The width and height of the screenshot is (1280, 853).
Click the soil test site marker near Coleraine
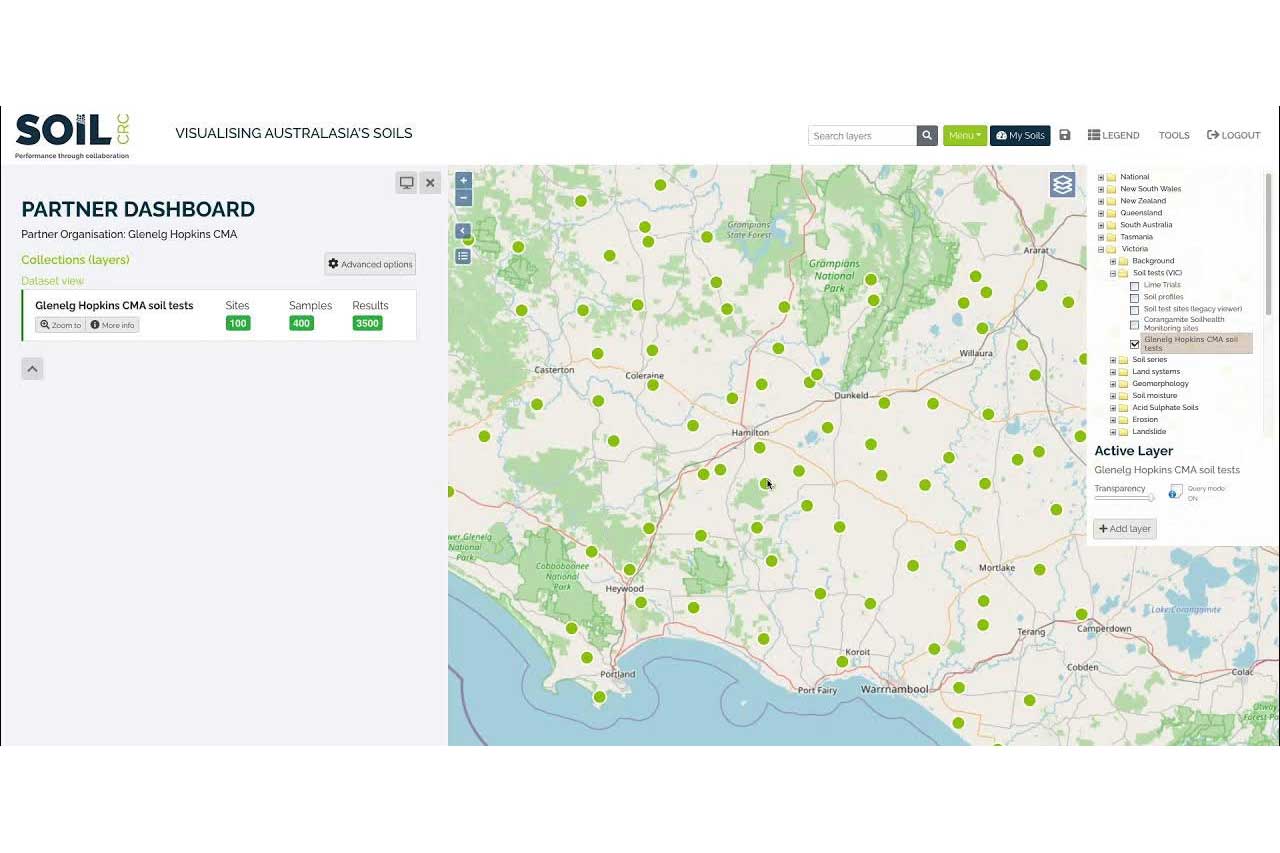click(653, 385)
